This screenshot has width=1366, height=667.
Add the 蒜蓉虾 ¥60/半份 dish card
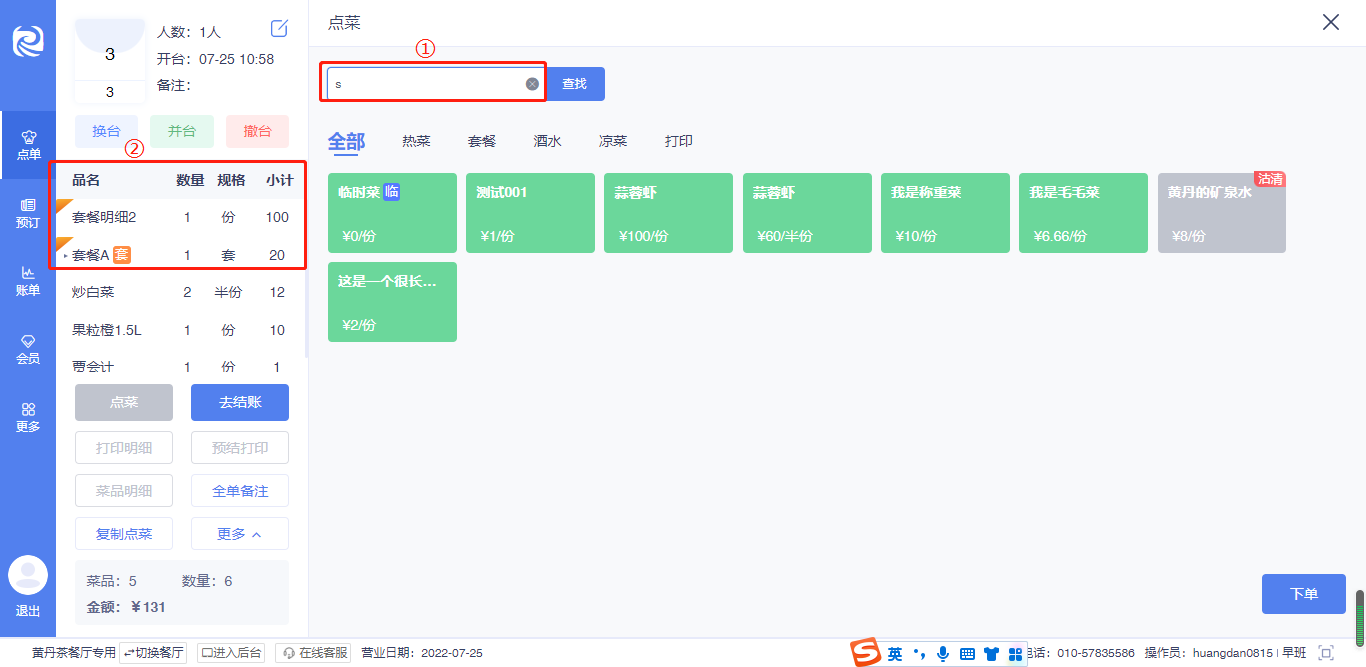[807, 213]
